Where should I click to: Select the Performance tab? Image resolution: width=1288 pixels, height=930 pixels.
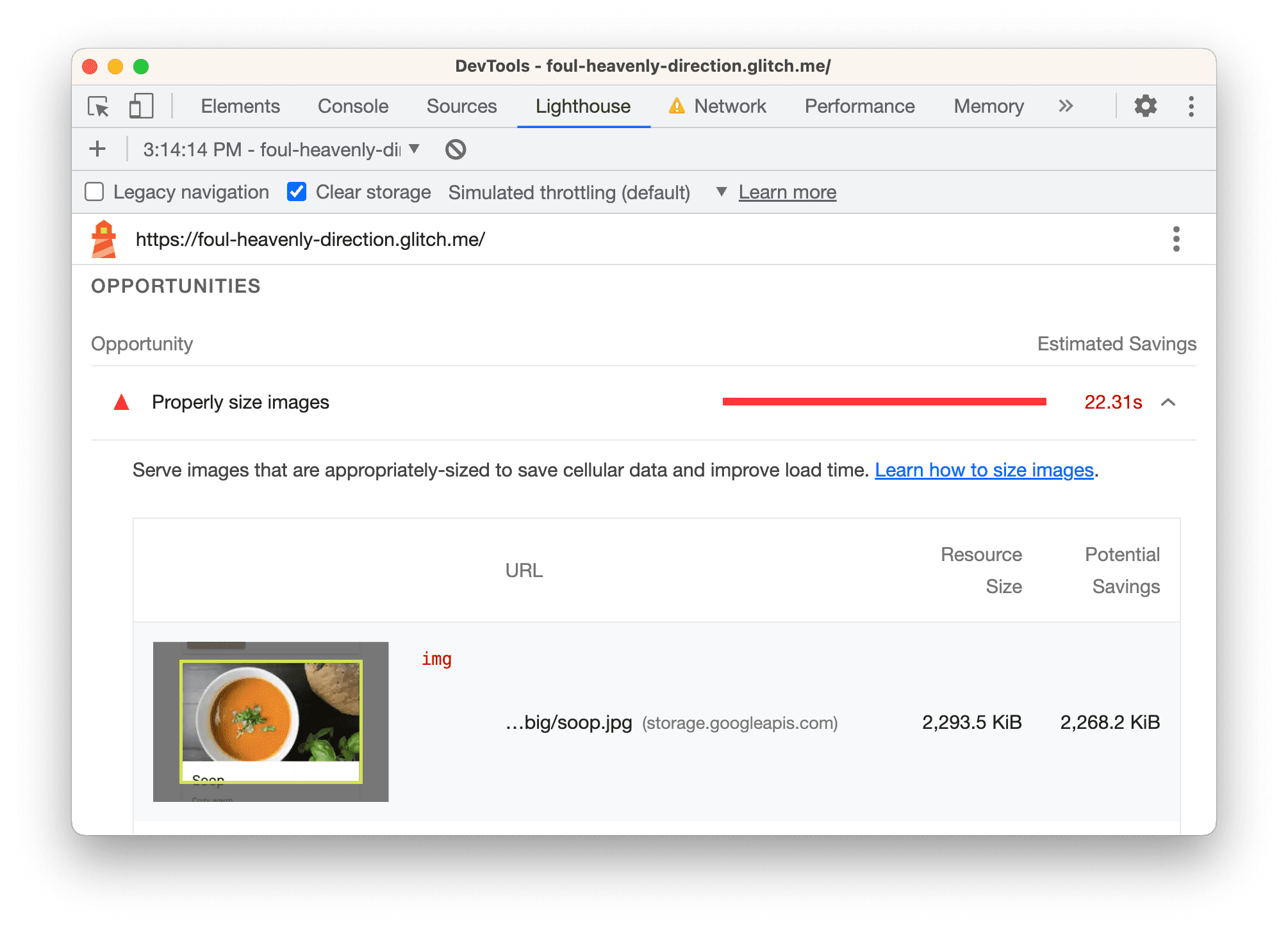[862, 106]
